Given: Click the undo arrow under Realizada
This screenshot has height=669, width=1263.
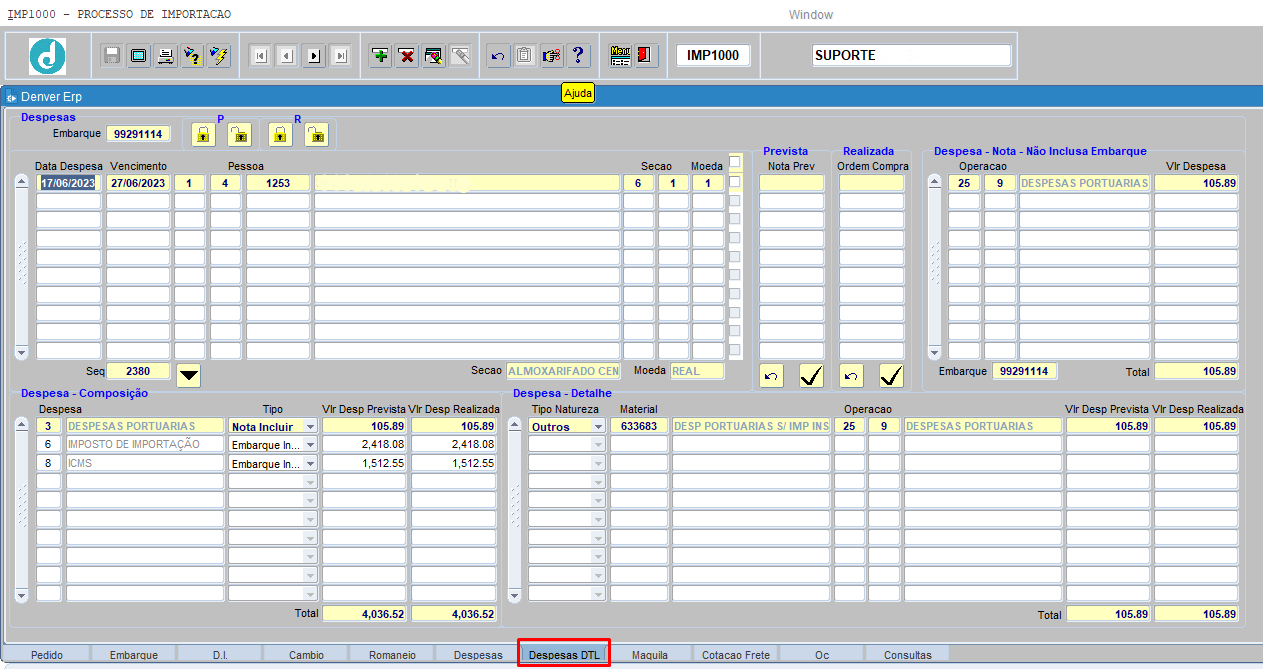Looking at the screenshot, I should (851, 376).
